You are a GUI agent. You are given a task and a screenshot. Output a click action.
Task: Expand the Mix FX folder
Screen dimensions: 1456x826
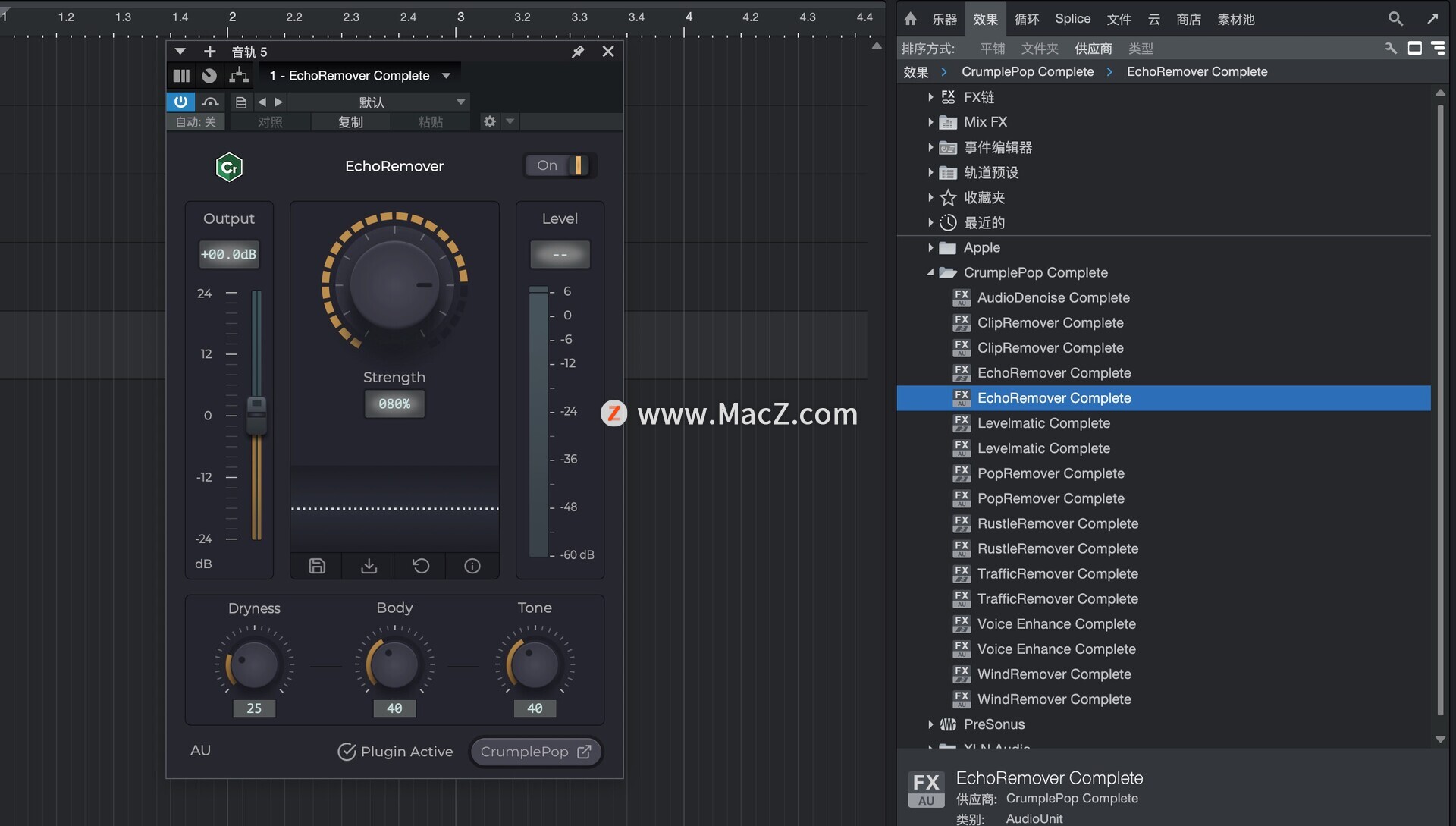[x=930, y=122]
